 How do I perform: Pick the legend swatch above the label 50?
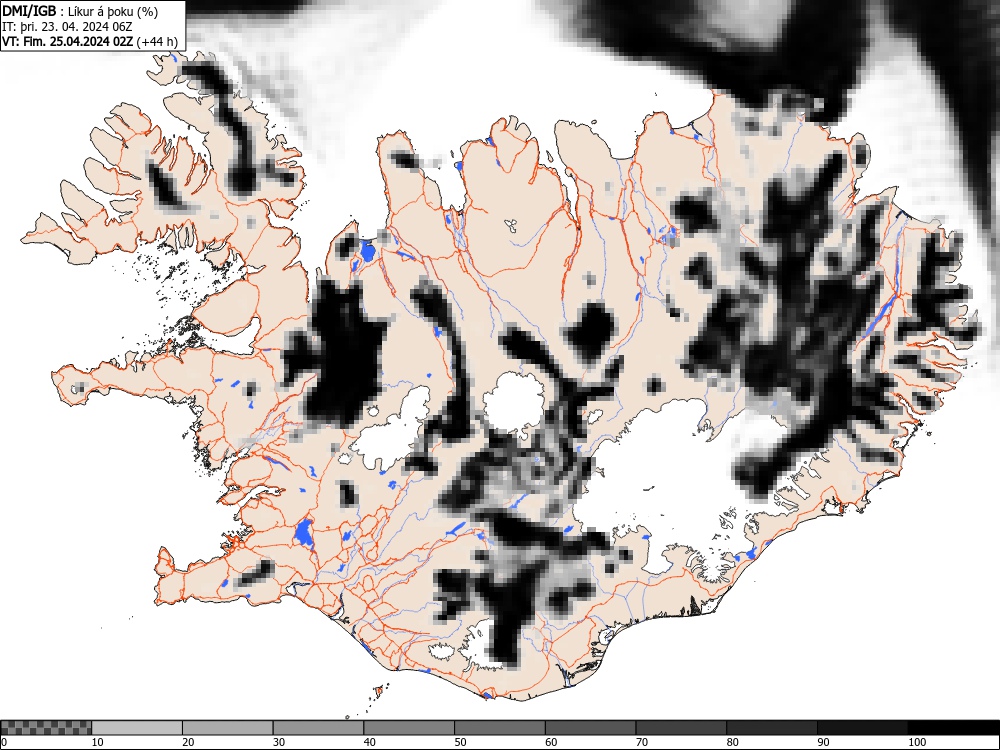coord(499,728)
